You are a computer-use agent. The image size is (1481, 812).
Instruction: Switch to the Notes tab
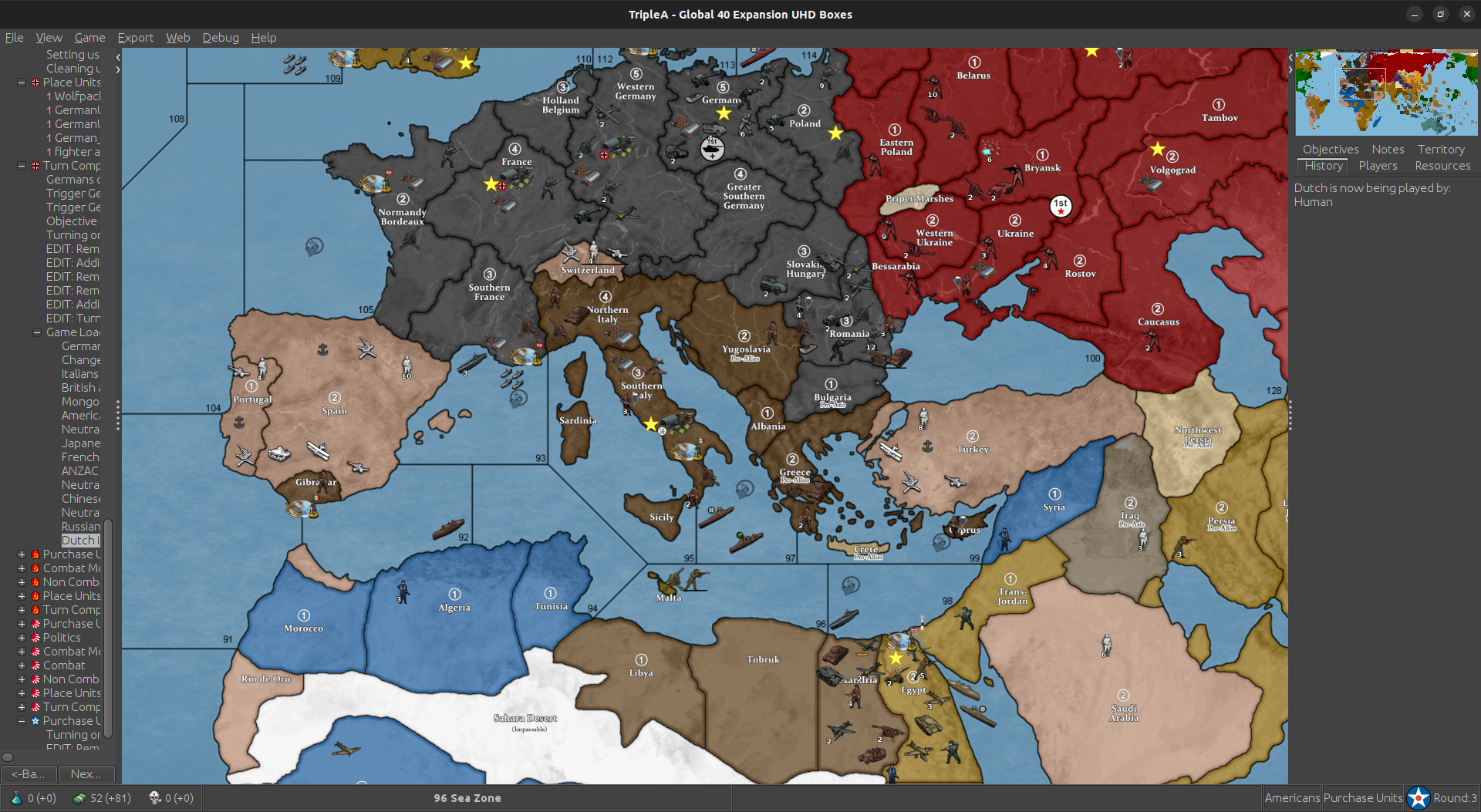tap(1388, 150)
